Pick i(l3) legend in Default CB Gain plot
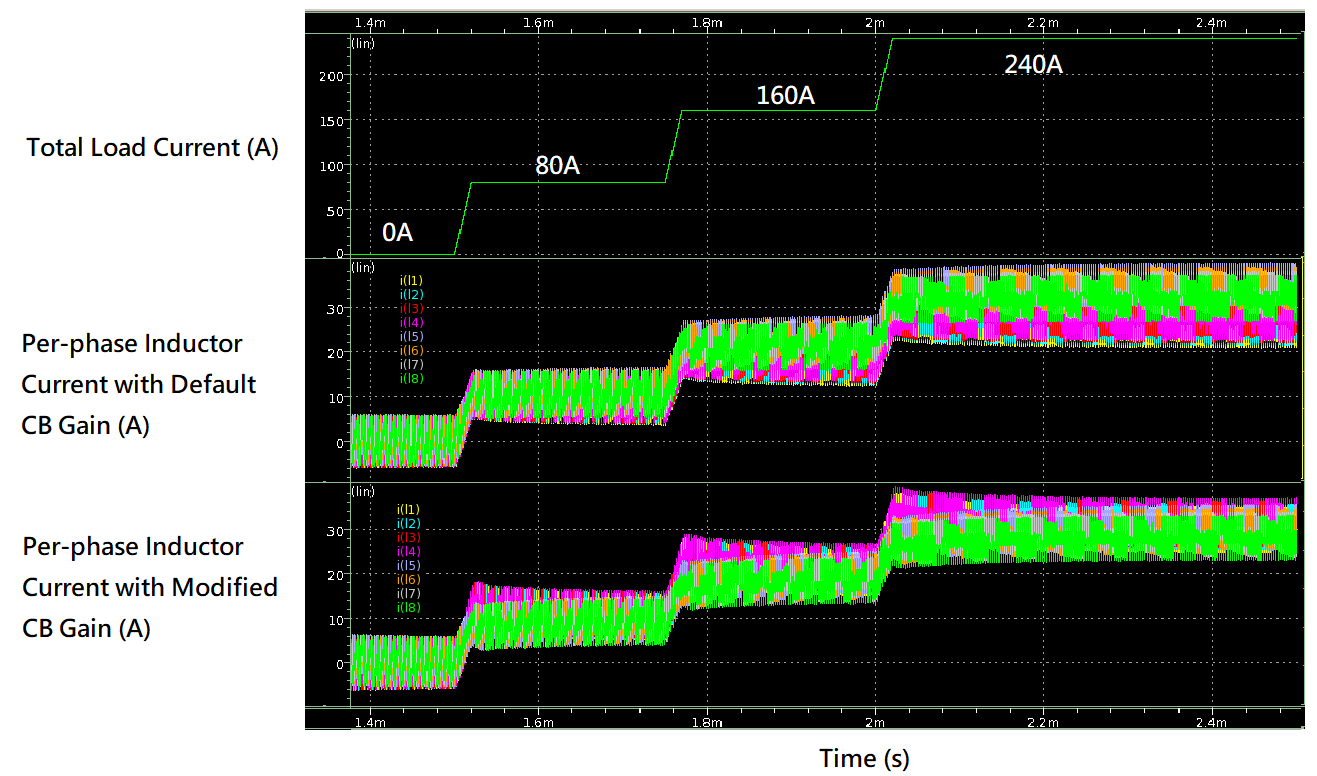This screenshot has width=1317, height=776. click(411, 309)
